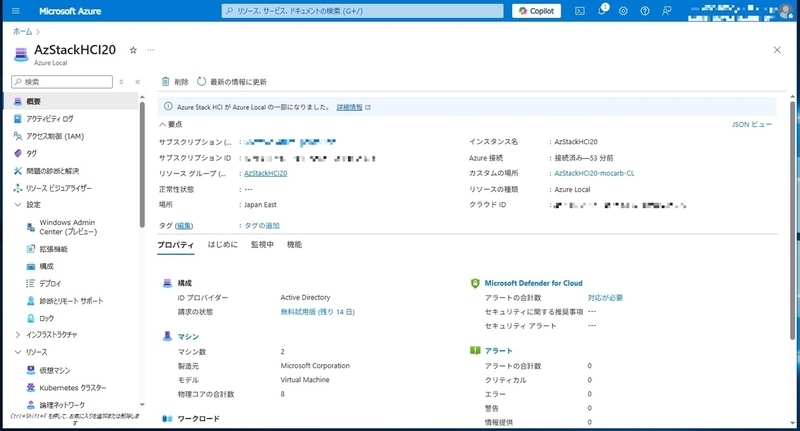Open the 無料試用版 (残り 14 日) link
The height and width of the screenshot is (431, 800).
317,312
